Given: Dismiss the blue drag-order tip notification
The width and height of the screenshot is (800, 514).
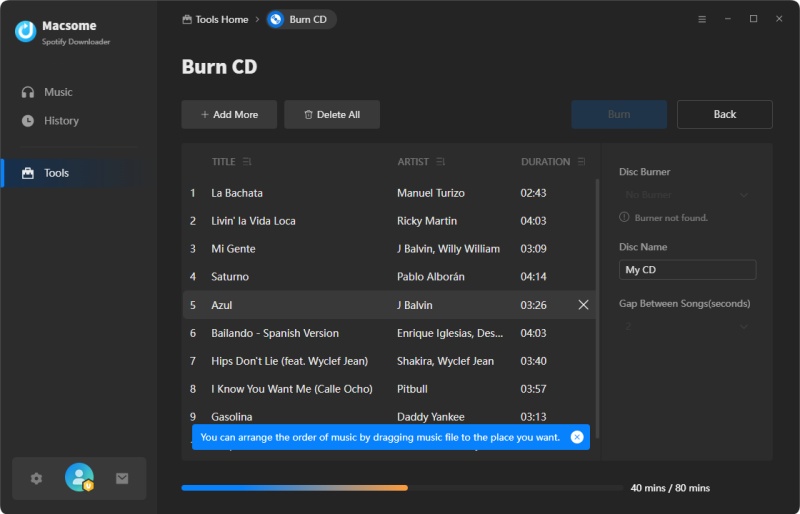Looking at the screenshot, I should [x=577, y=437].
